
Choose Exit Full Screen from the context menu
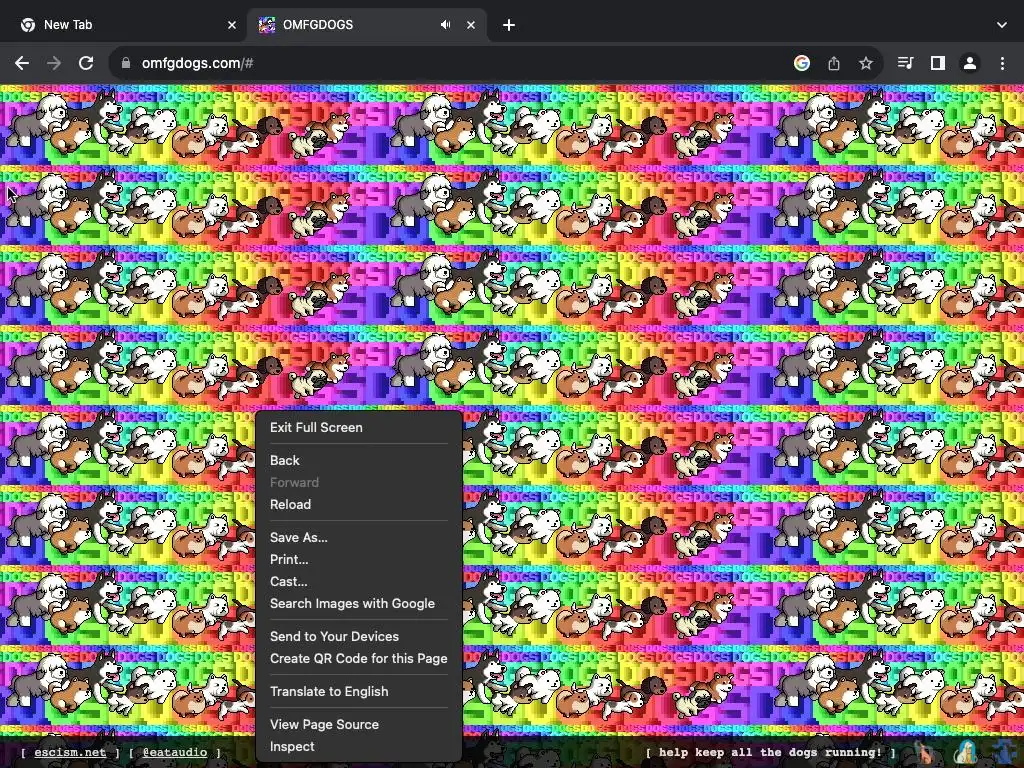pyautogui.click(x=359, y=427)
